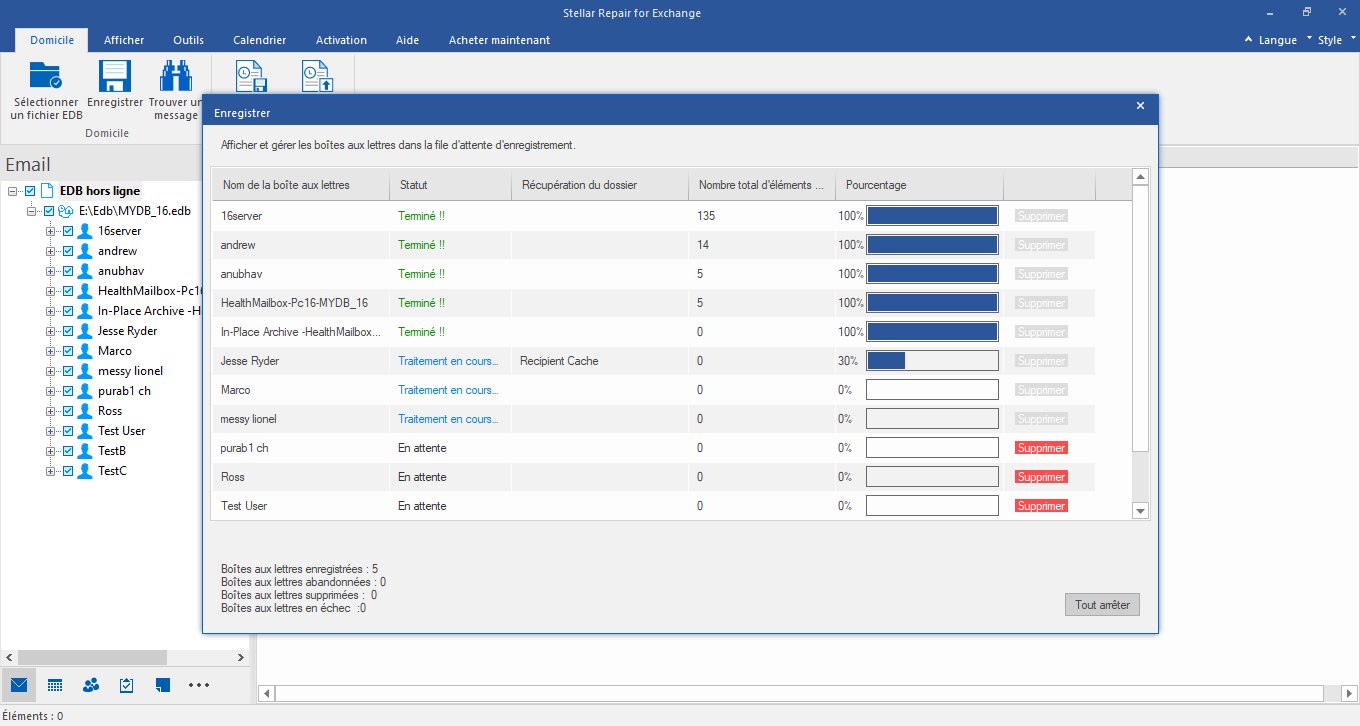The height and width of the screenshot is (726, 1360).
Task: Select the andrew mailbox user icon
Action: [85, 251]
